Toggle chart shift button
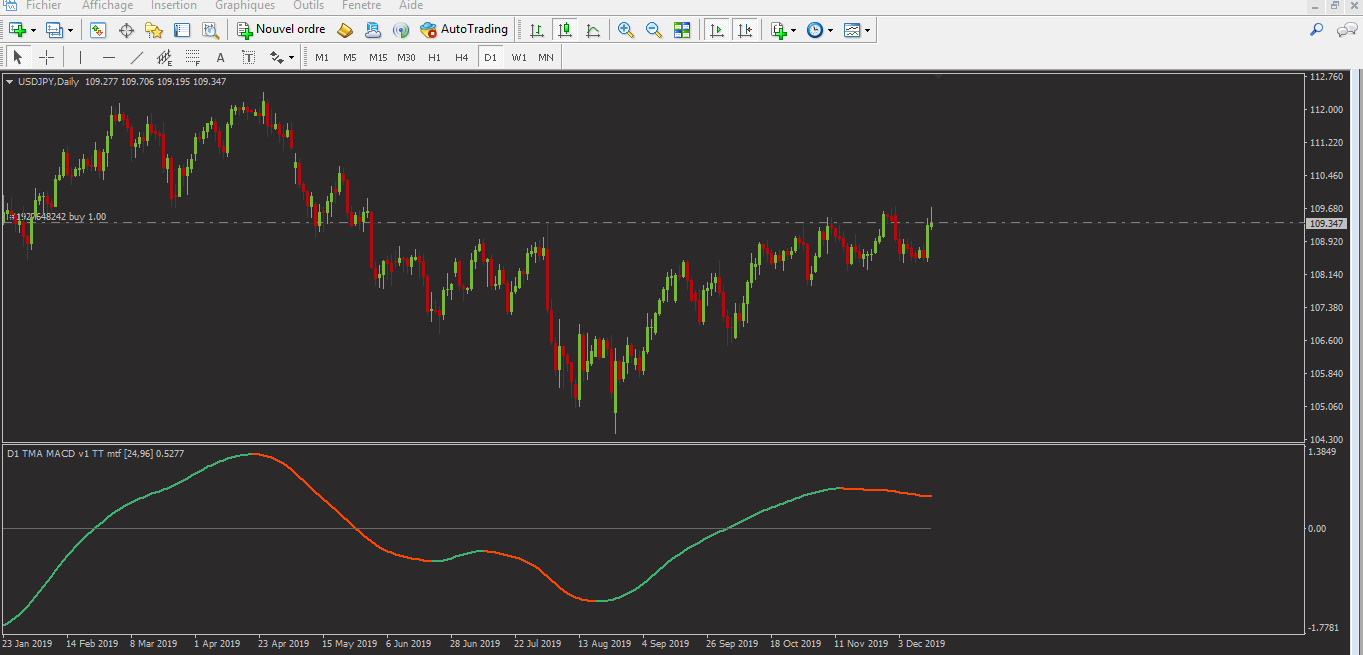The width and height of the screenshot is (1363, 655). tap(745, 30)
